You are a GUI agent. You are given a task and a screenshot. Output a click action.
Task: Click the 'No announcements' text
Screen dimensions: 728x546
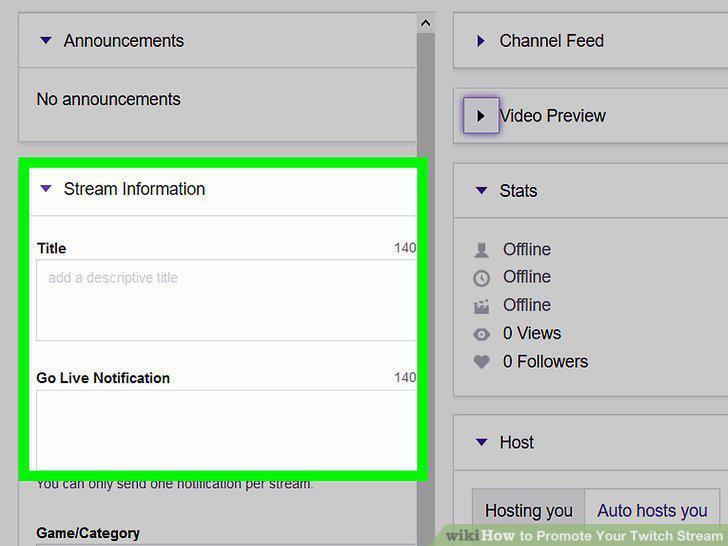[108, 99]
